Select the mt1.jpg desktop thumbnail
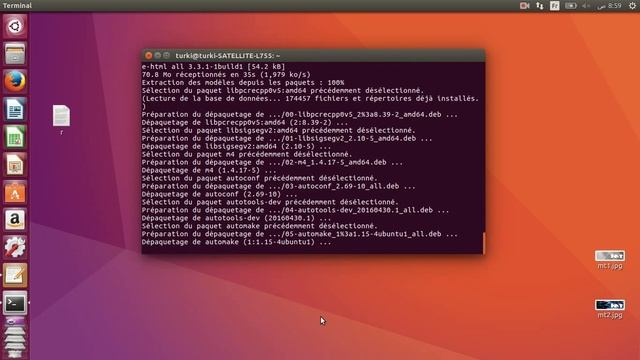This screenshot has width=640, height=360. [610, 260]
